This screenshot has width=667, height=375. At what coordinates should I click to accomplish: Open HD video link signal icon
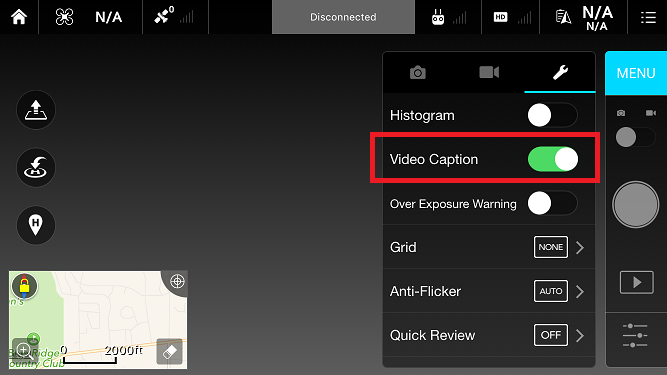[x=500, y=17]
